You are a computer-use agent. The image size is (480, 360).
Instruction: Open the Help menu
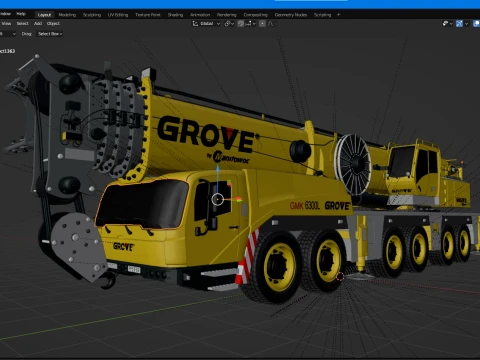21,14
